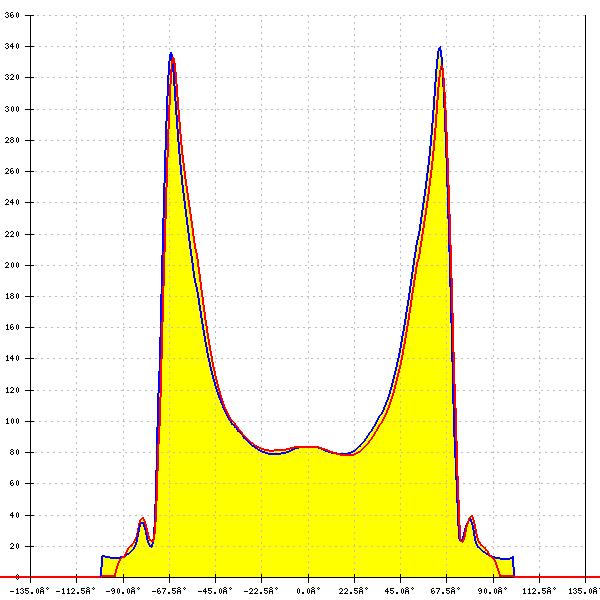
Task: Click the positive 67.5° label on the x-axis
Action: pyautogui.click(x=445, y=591)
